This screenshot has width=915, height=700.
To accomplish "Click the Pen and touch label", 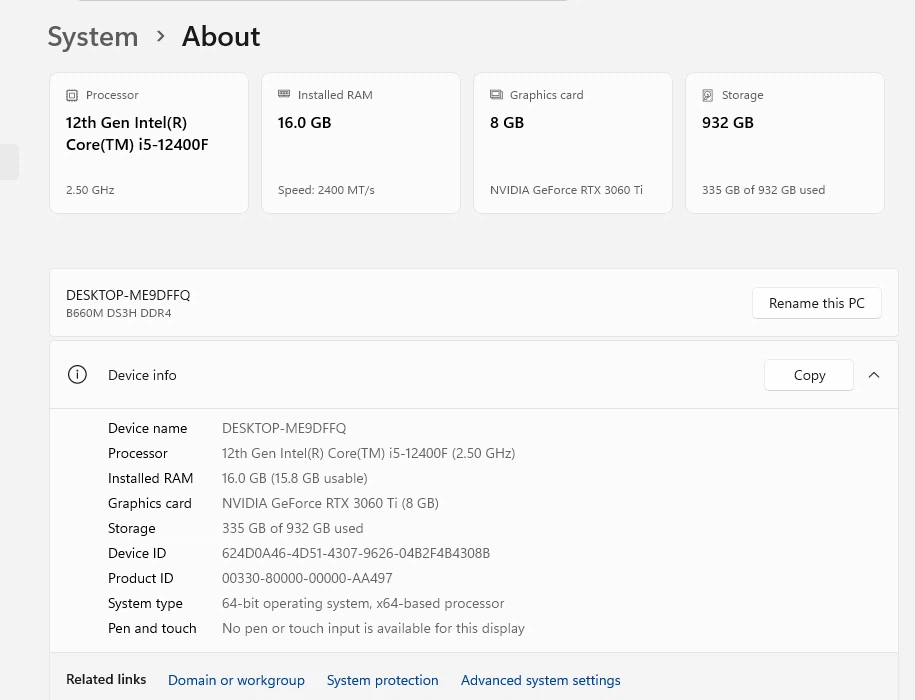I will (152, 628).
